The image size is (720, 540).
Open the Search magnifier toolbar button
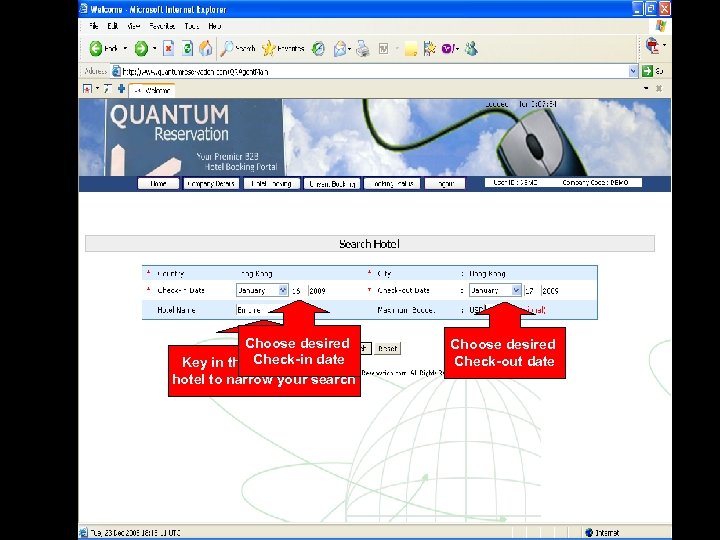[237, 48]
